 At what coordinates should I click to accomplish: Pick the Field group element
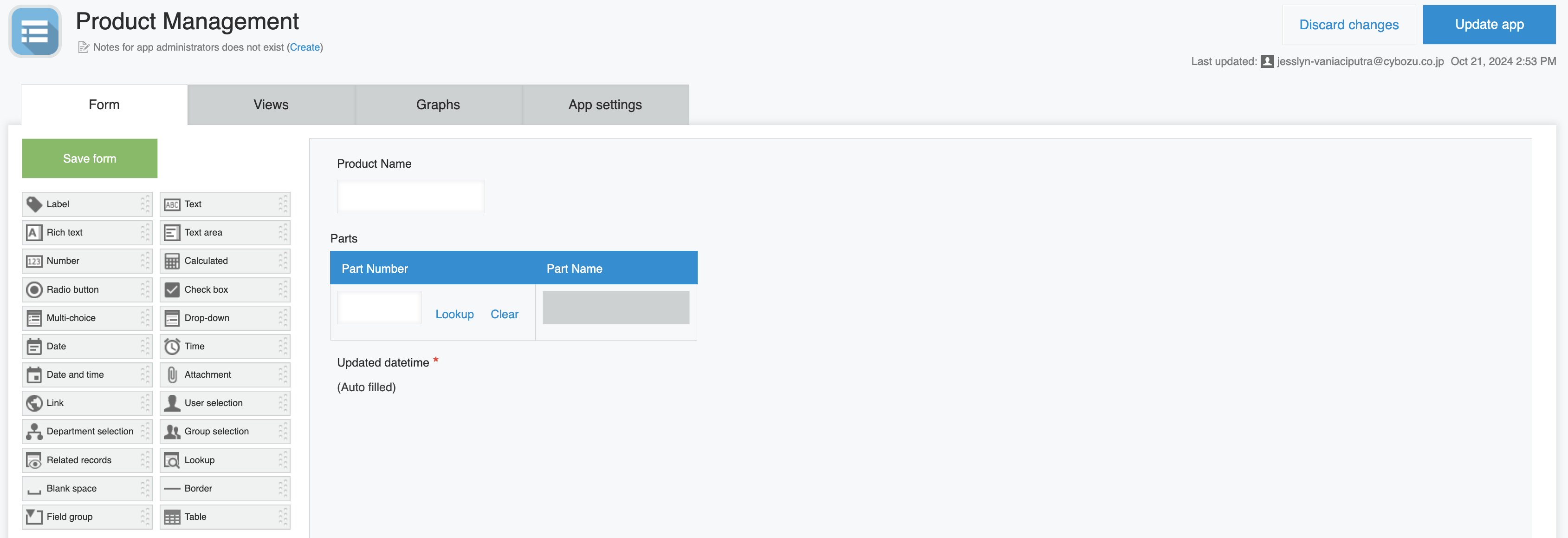(86, 517)
